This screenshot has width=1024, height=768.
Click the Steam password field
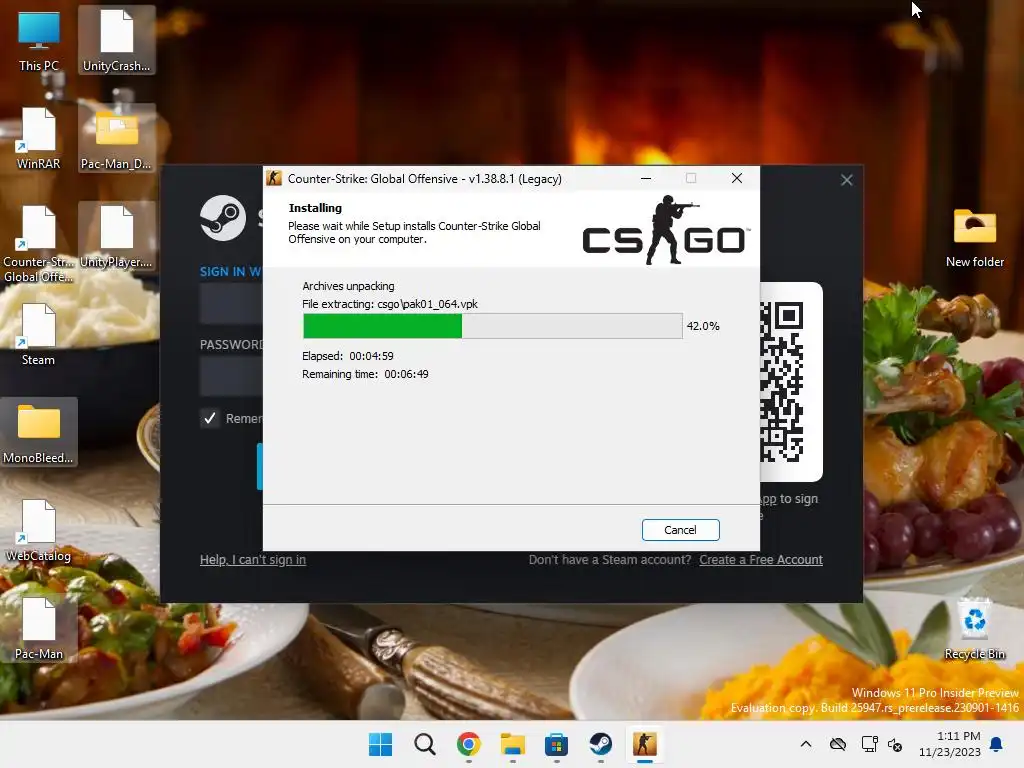(x=232, y=376)
